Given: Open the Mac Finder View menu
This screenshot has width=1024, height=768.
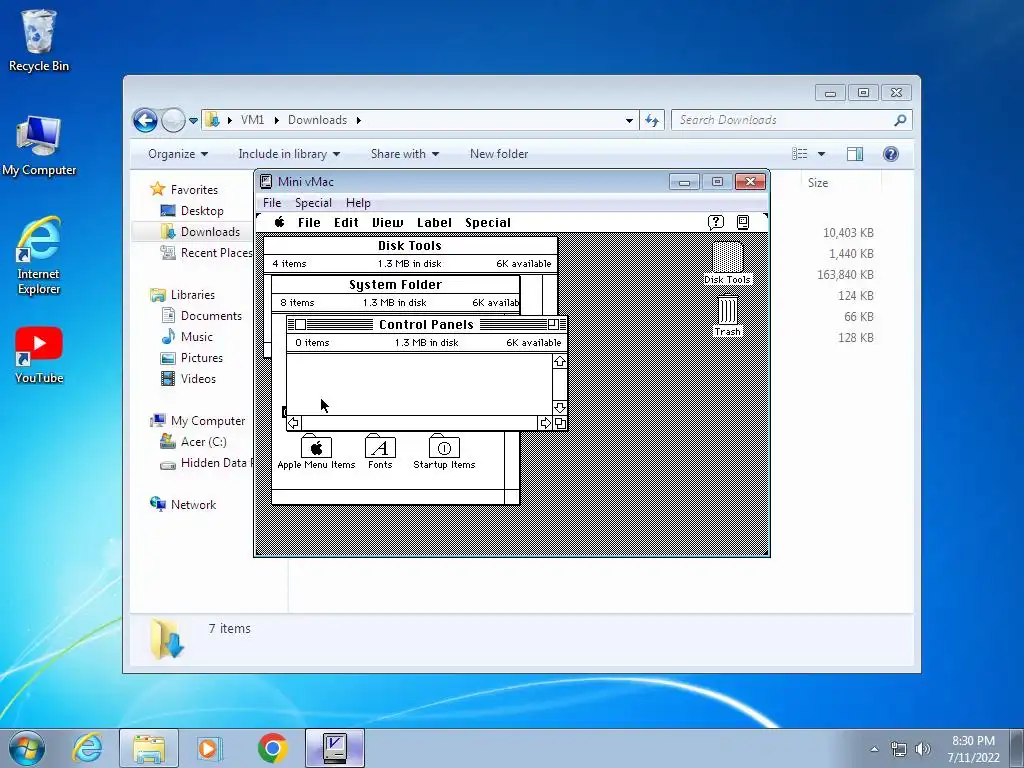Looking at the screenshot, I should [387, 222].
